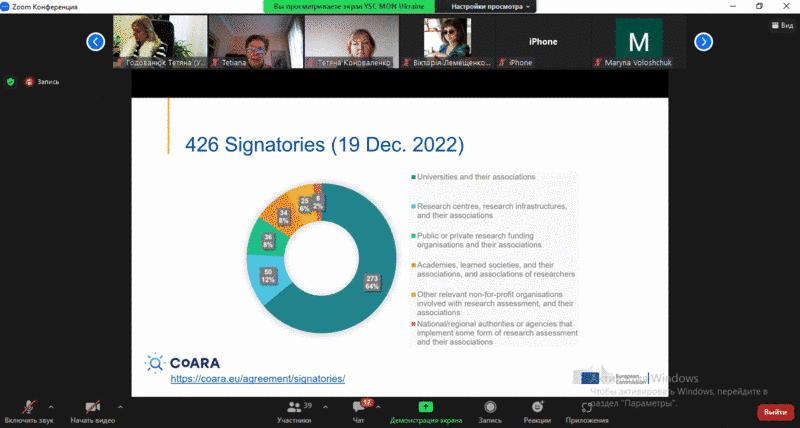The image size is (800, 428).
Task: Click the green encryption shield icon
Action: (x=11, y=81)
